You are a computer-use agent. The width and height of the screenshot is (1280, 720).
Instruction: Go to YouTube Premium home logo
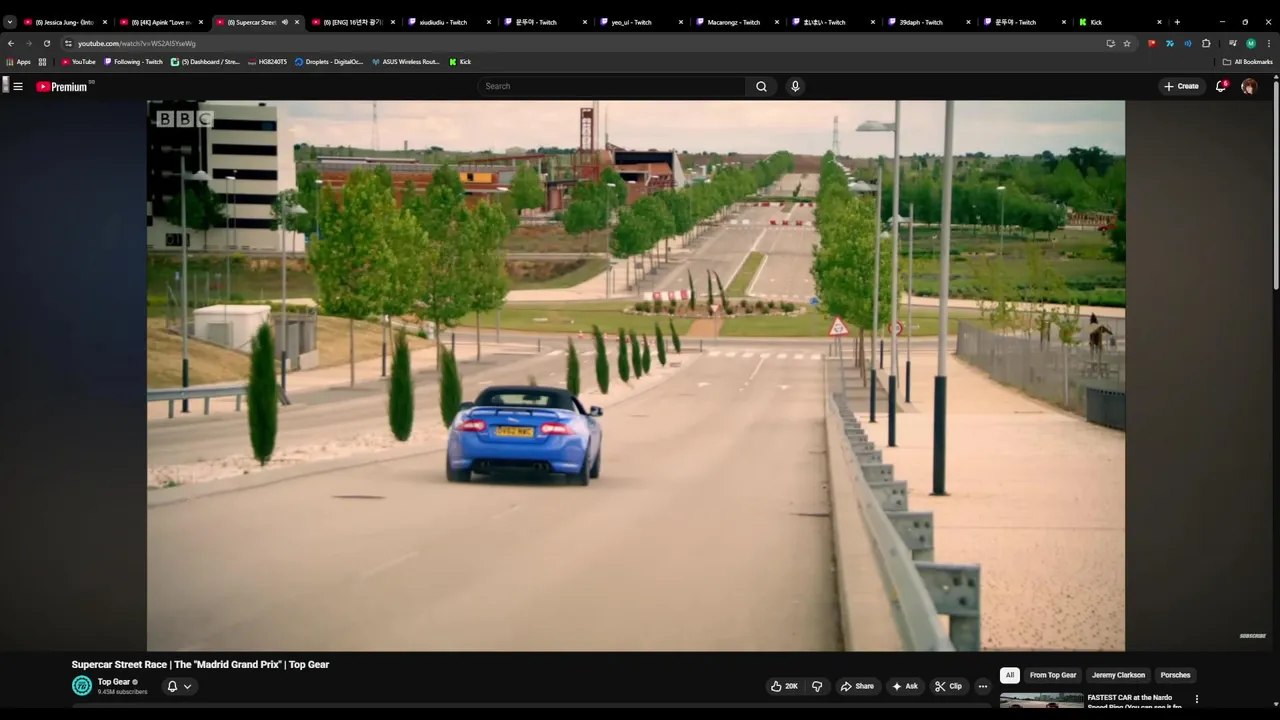[x=64, y=86]
